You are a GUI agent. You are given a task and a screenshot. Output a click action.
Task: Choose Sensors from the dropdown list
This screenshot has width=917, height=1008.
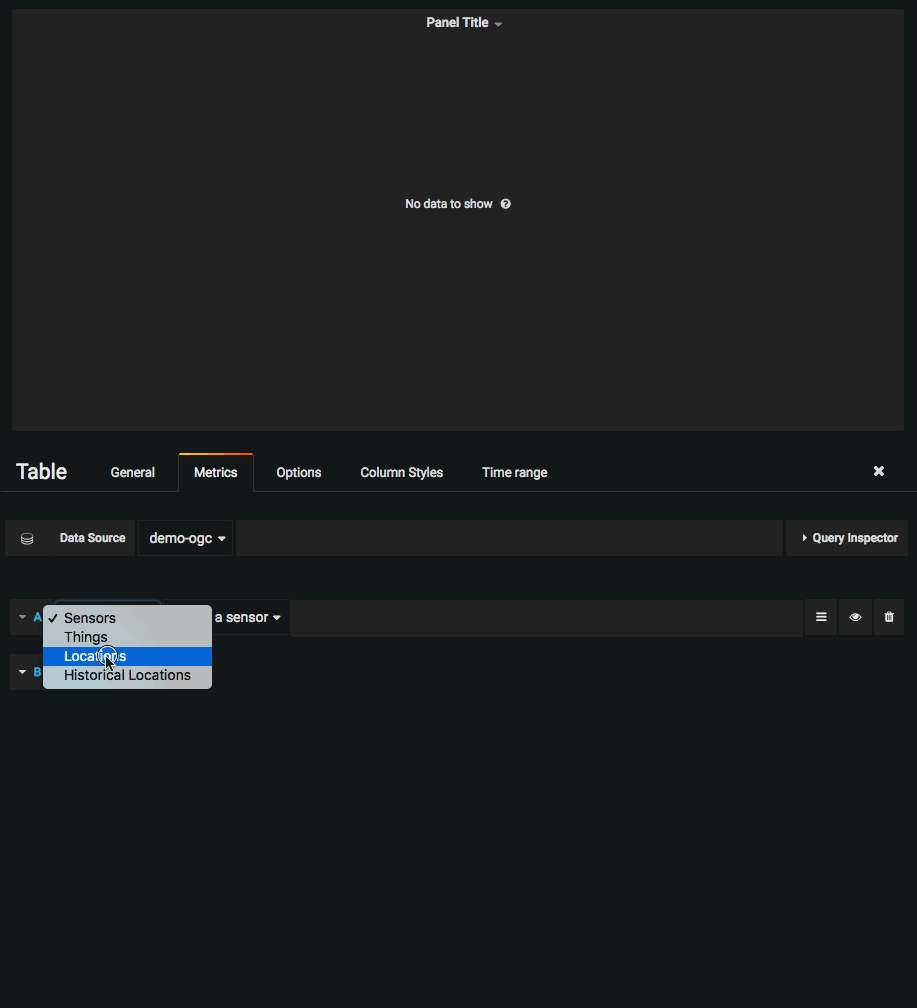pyautogui.click(x=127, y=618)
